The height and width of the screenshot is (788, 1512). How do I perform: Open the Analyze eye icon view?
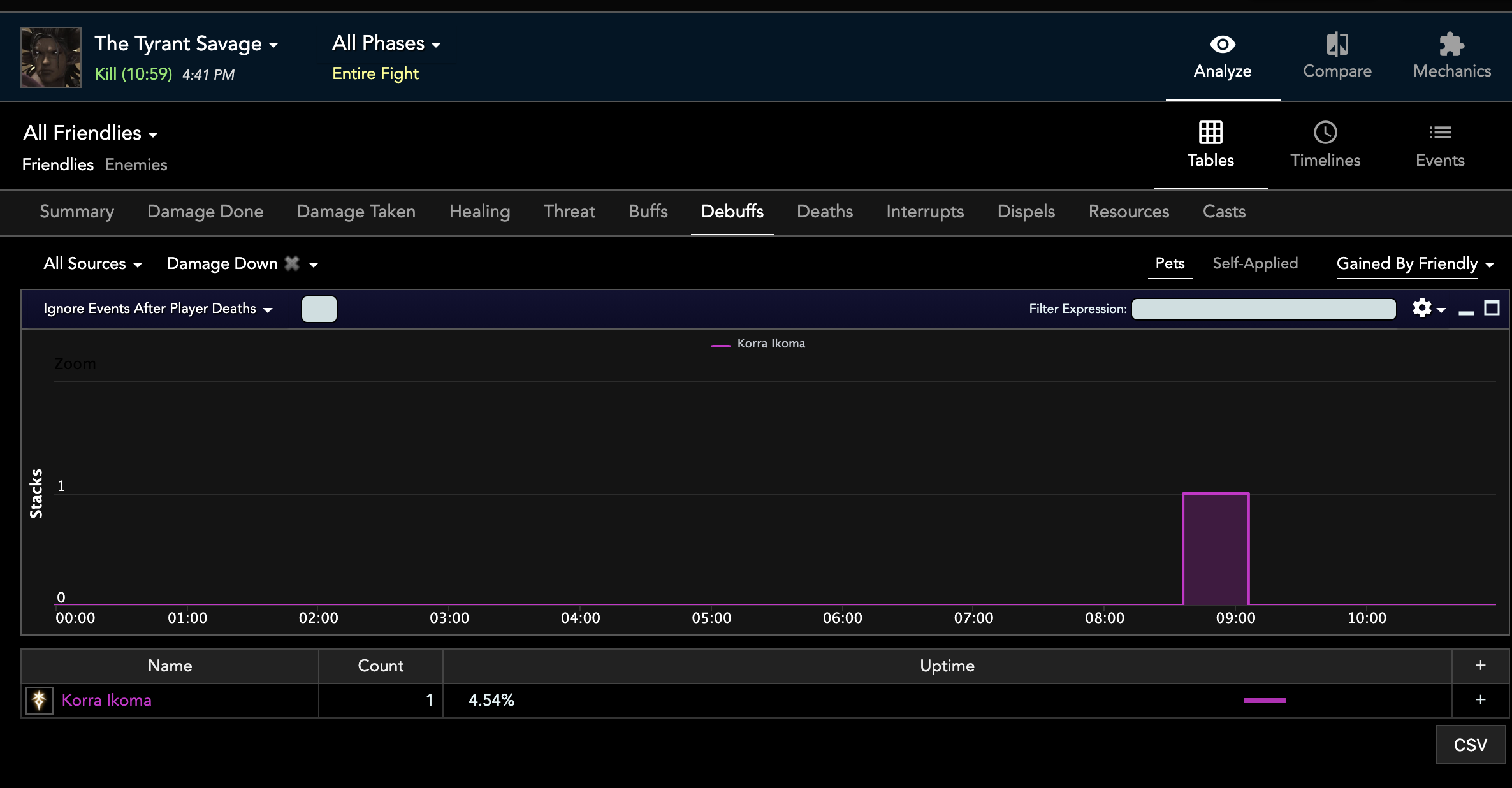pyautogui.click(x=1222, y=44)
